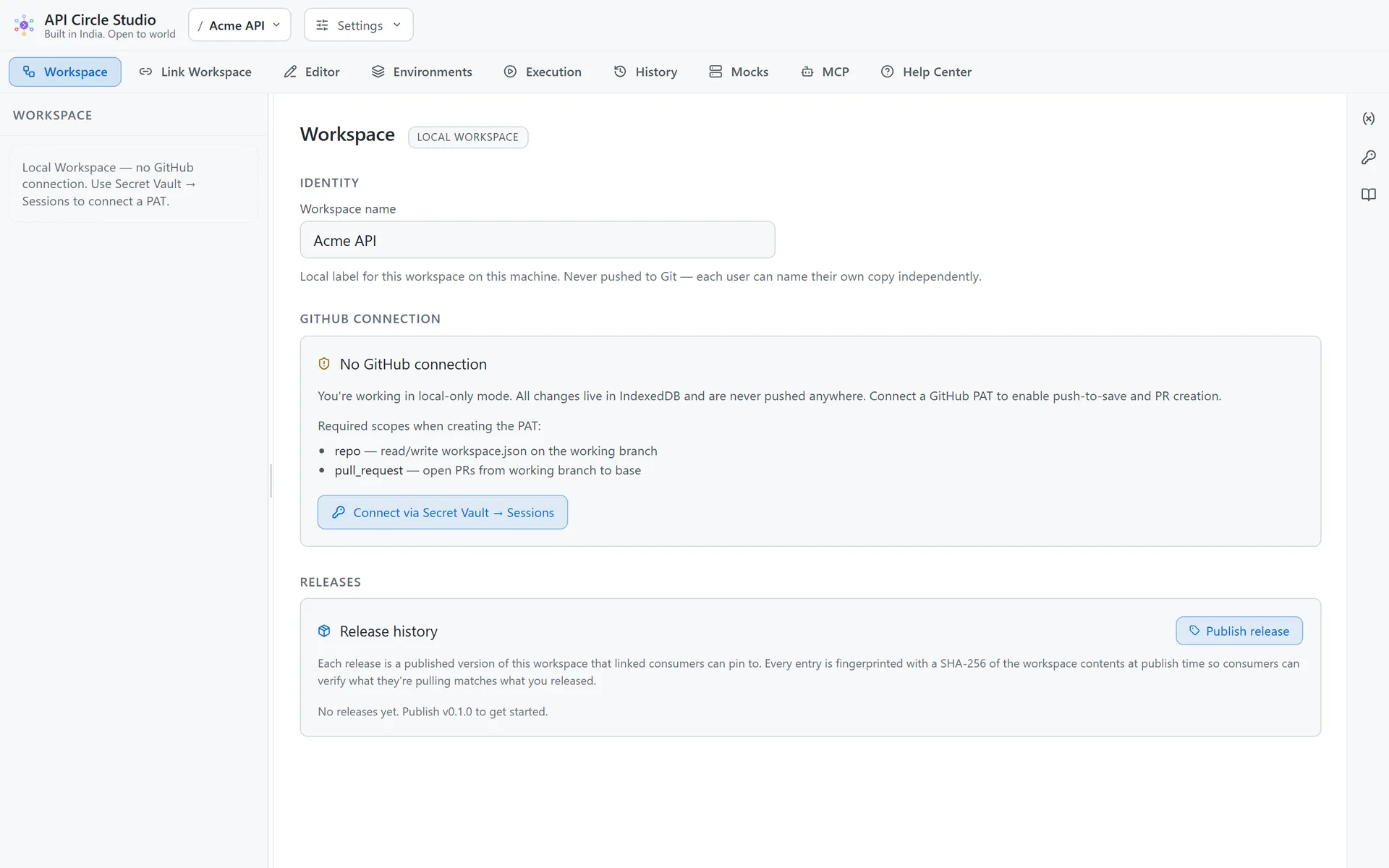This screenshot has height=868, width=1389.
Task: Click the WORKSPACE sidebar heading
Action: pos(53,116)
